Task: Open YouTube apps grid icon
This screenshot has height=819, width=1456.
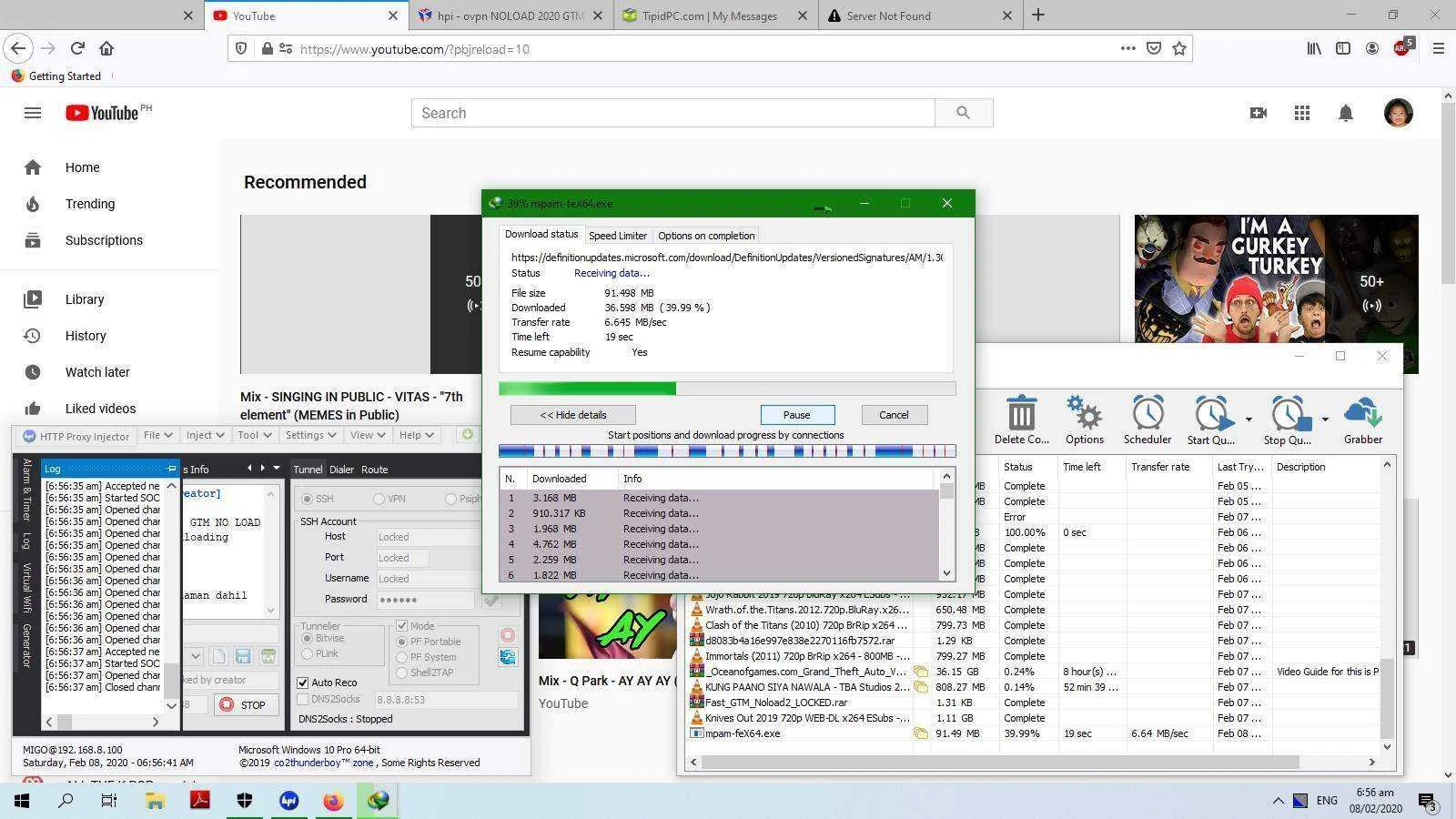Action: coord(1302,113)
